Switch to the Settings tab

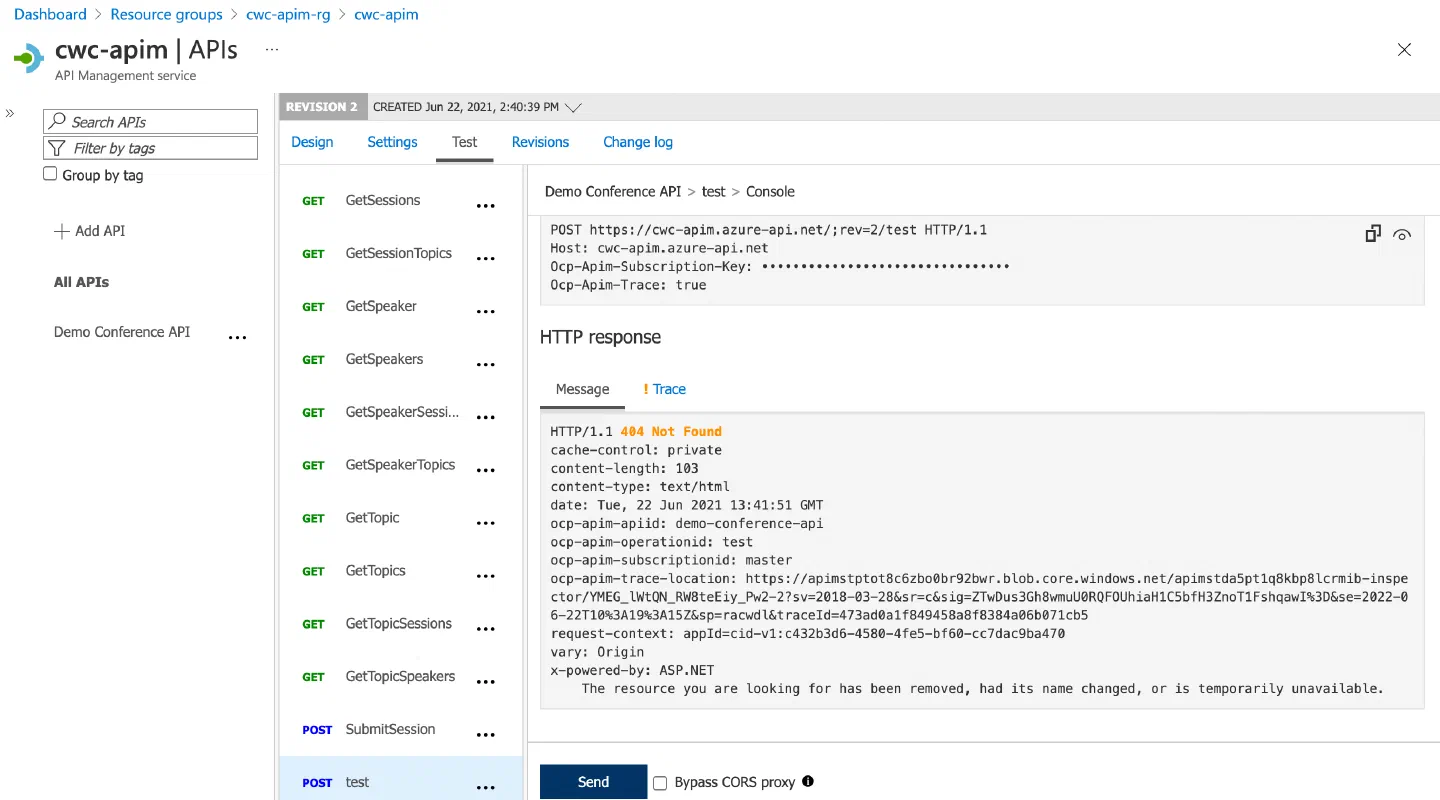point(392,142)
